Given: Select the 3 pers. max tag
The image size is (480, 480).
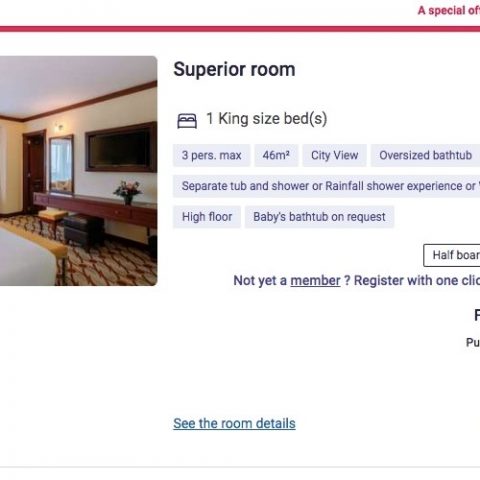Looking at the screenshot, I should pos(211,155).
